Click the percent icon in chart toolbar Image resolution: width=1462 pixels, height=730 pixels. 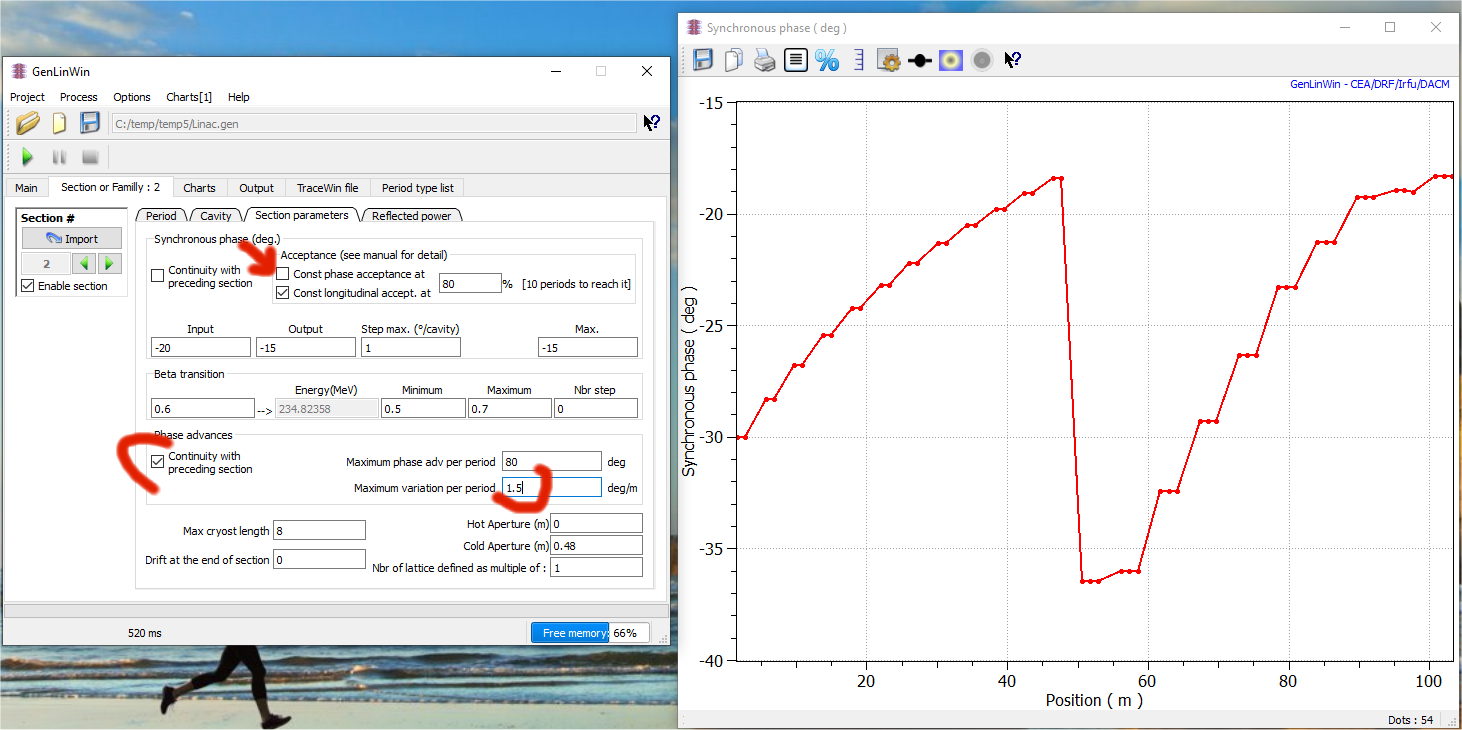827,60
